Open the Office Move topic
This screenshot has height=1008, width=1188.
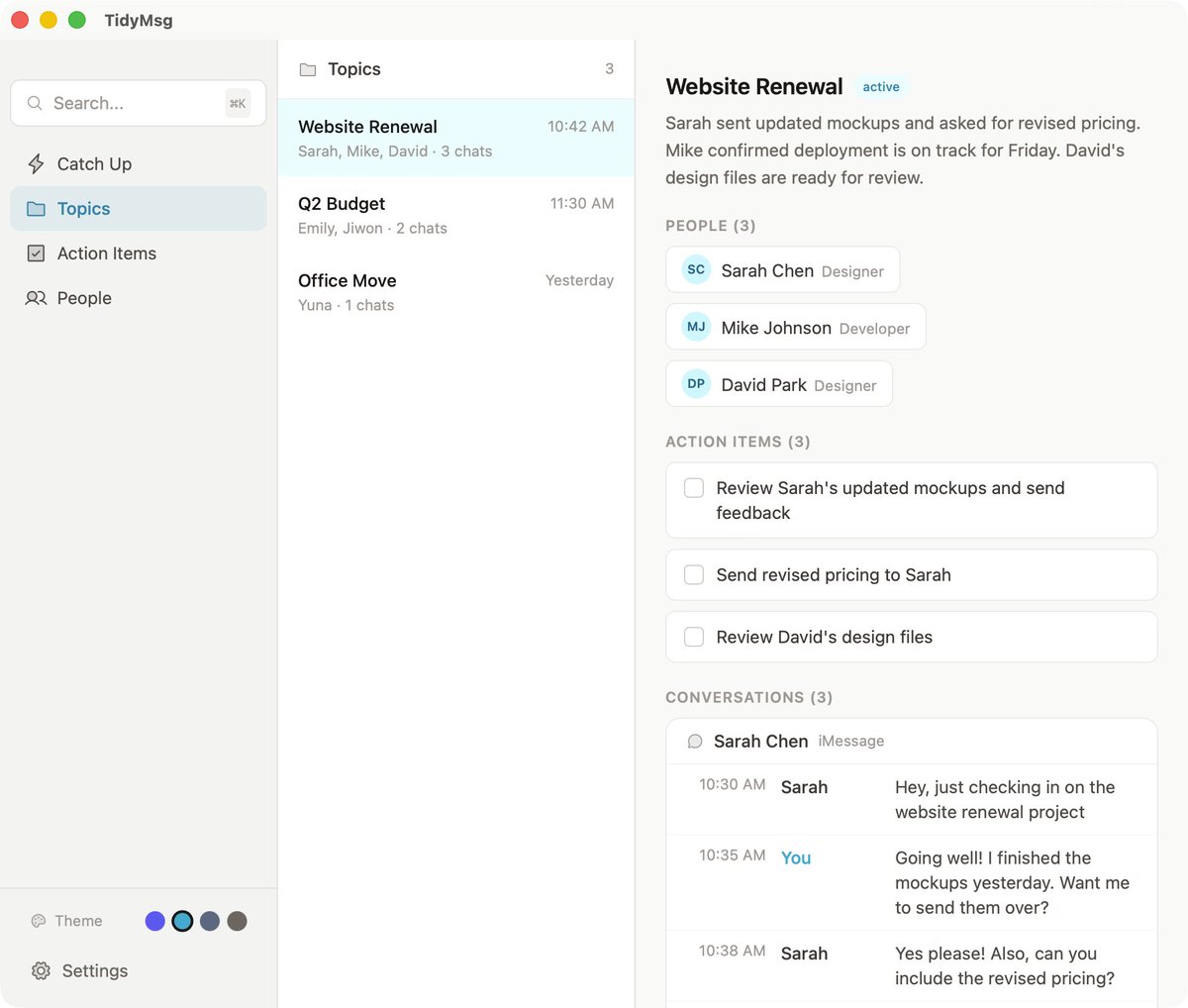456,292
